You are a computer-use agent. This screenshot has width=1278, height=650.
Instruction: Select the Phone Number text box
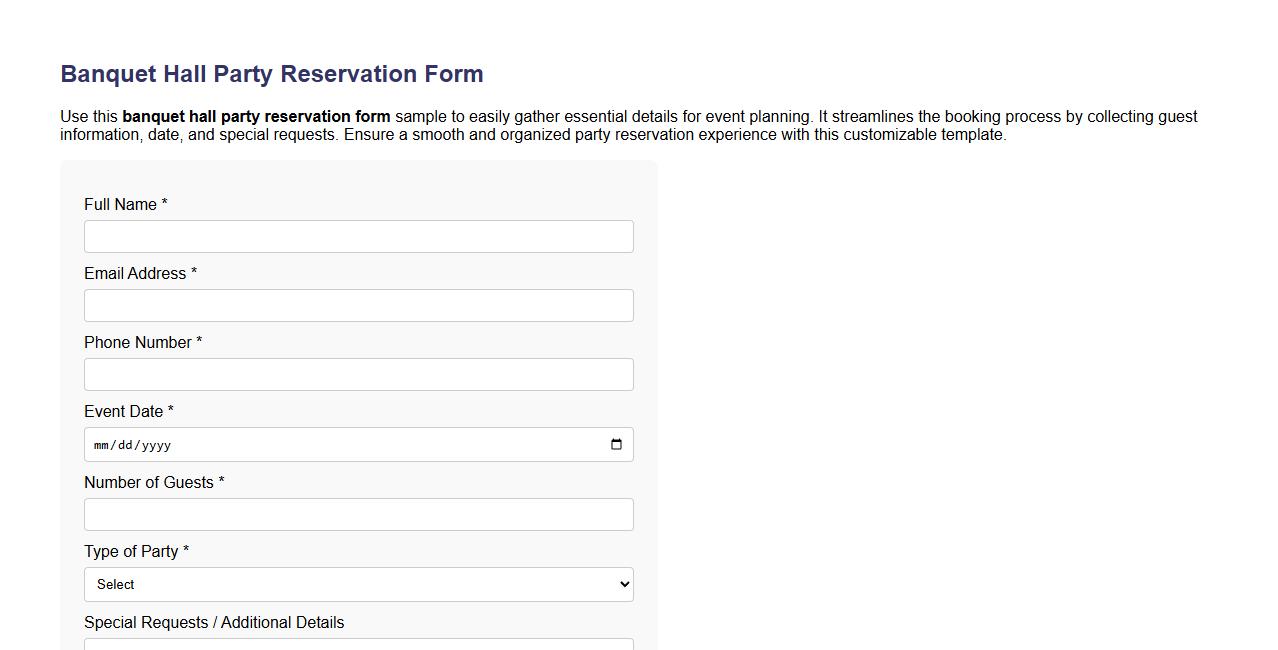pos(359,374)
